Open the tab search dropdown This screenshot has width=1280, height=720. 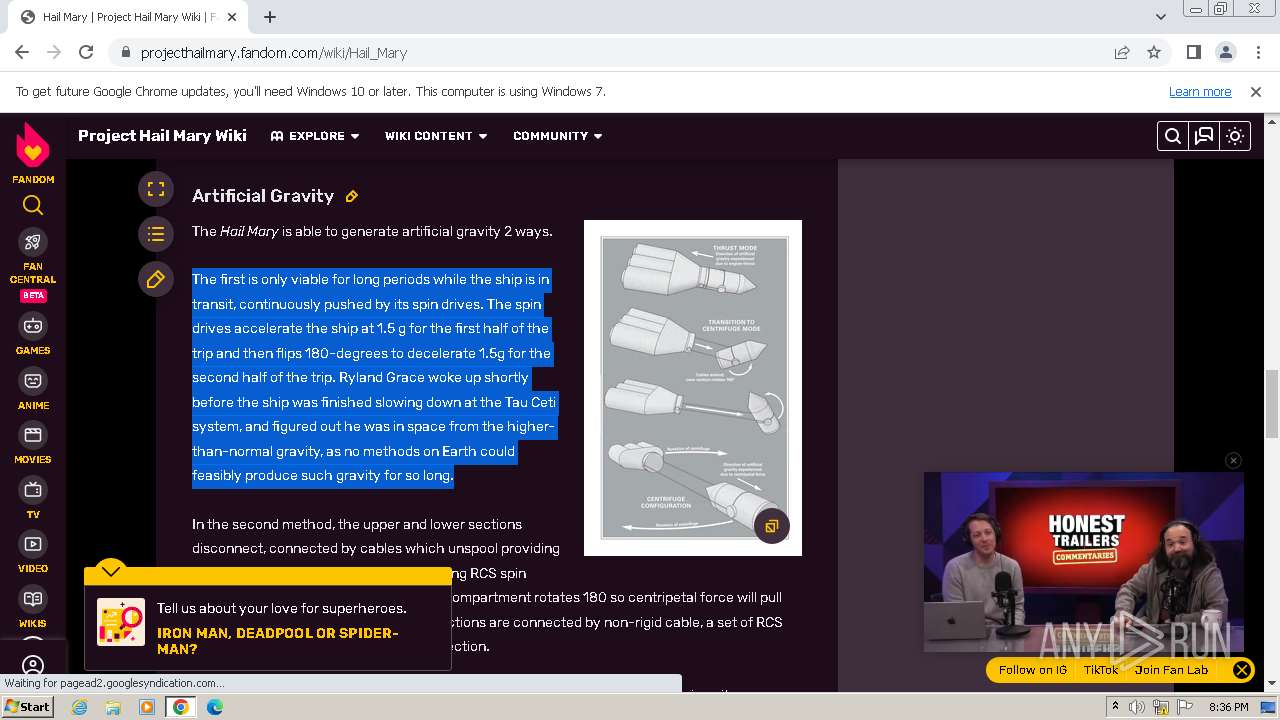tap(1160, 17)
